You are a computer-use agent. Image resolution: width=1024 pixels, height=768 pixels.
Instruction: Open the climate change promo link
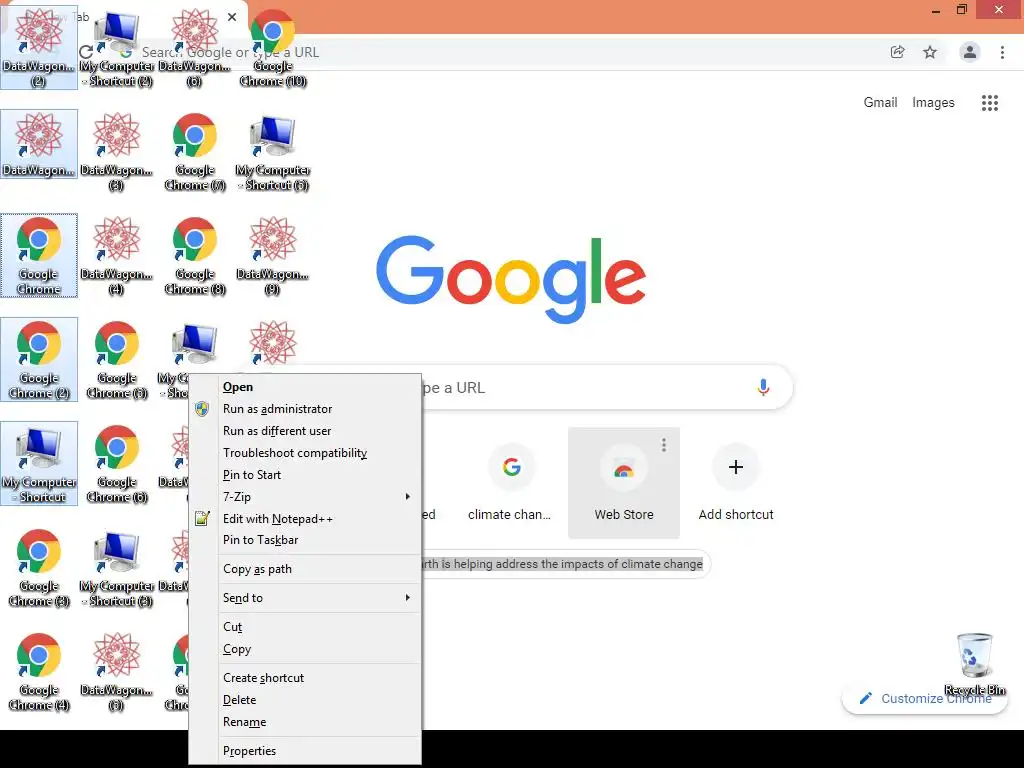[563, 564]
